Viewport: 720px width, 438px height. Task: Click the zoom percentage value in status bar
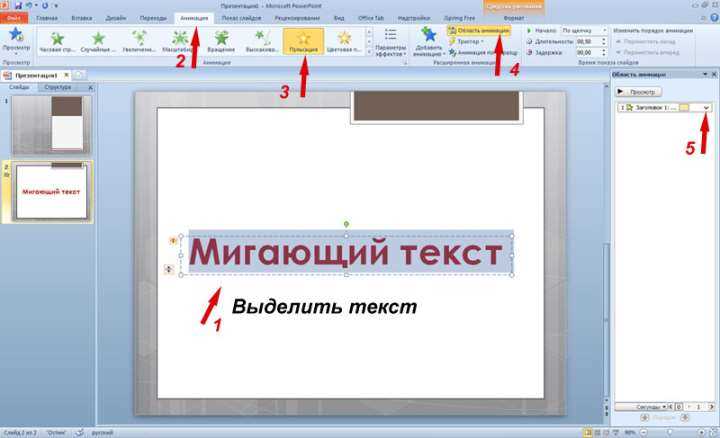[x=630, y=432]
